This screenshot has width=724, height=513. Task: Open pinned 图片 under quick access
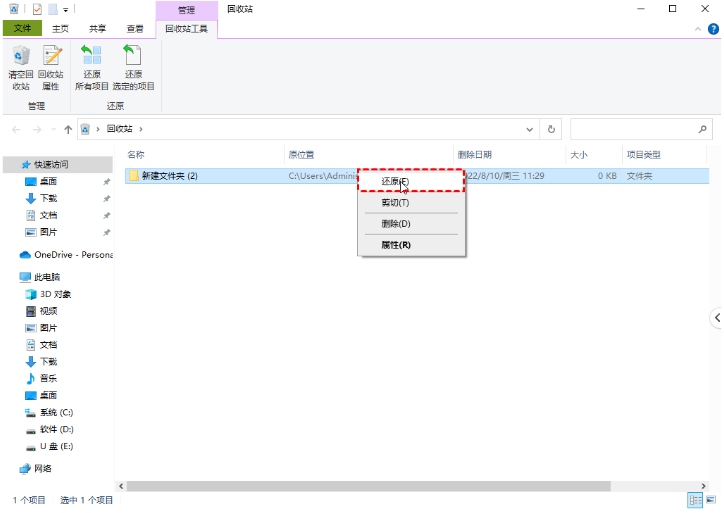click(48, 232)
